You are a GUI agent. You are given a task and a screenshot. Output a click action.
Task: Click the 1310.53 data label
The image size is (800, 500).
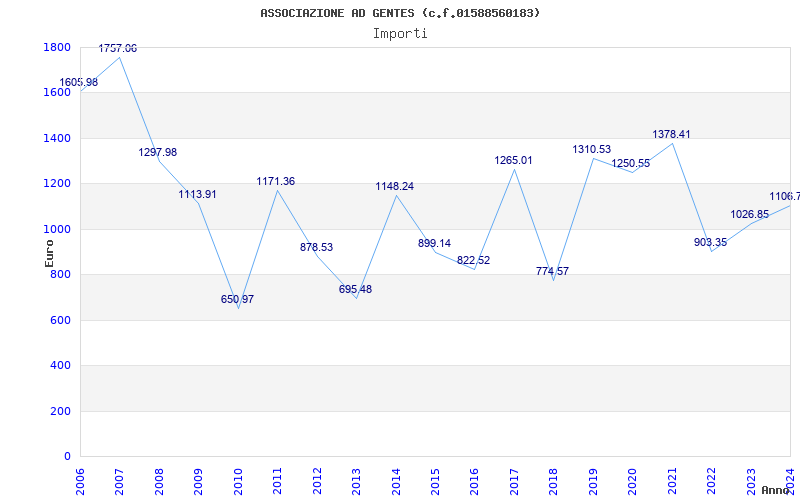pos(592,149)
